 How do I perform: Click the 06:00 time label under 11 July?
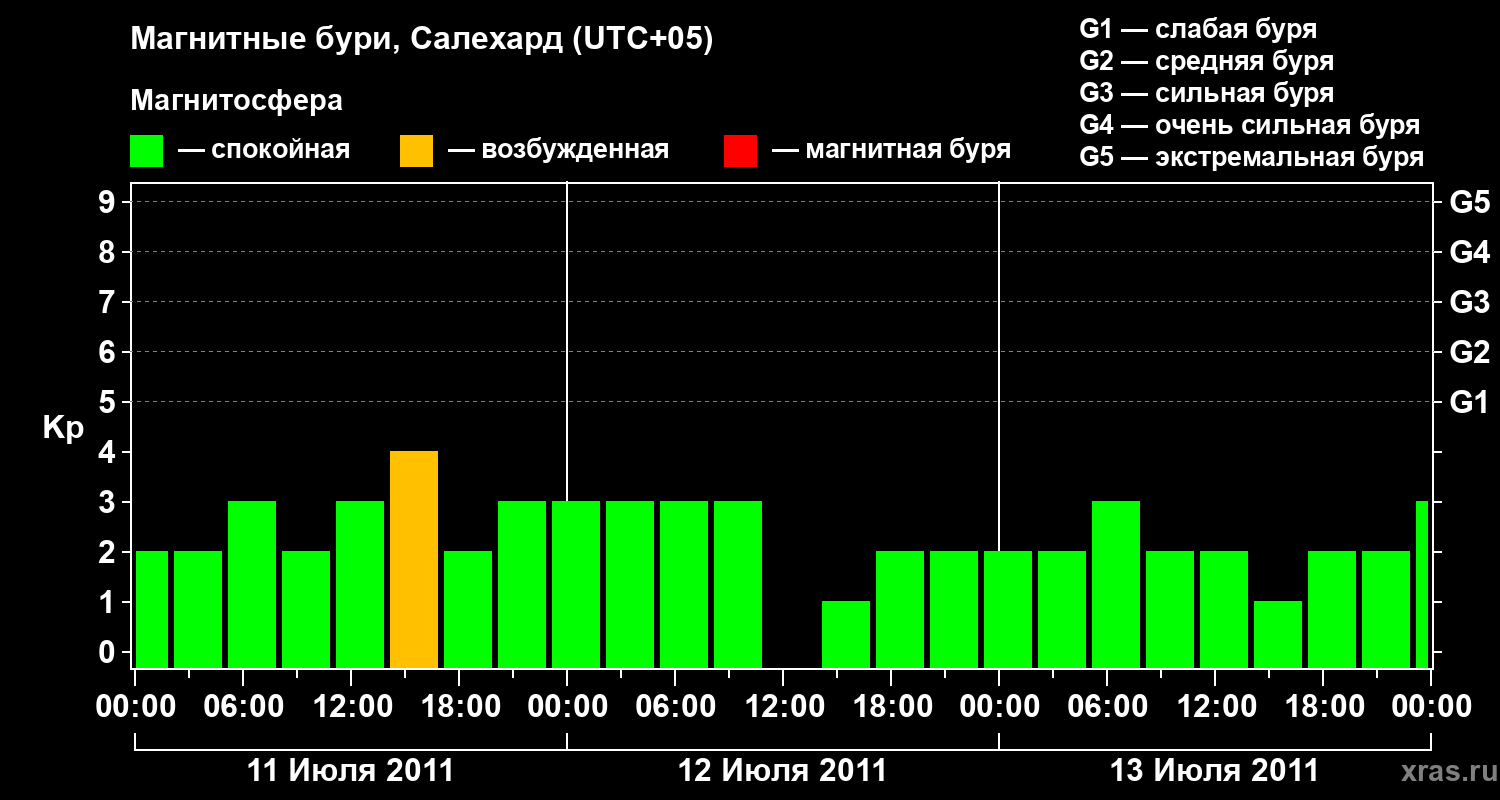tap(242, 707)
